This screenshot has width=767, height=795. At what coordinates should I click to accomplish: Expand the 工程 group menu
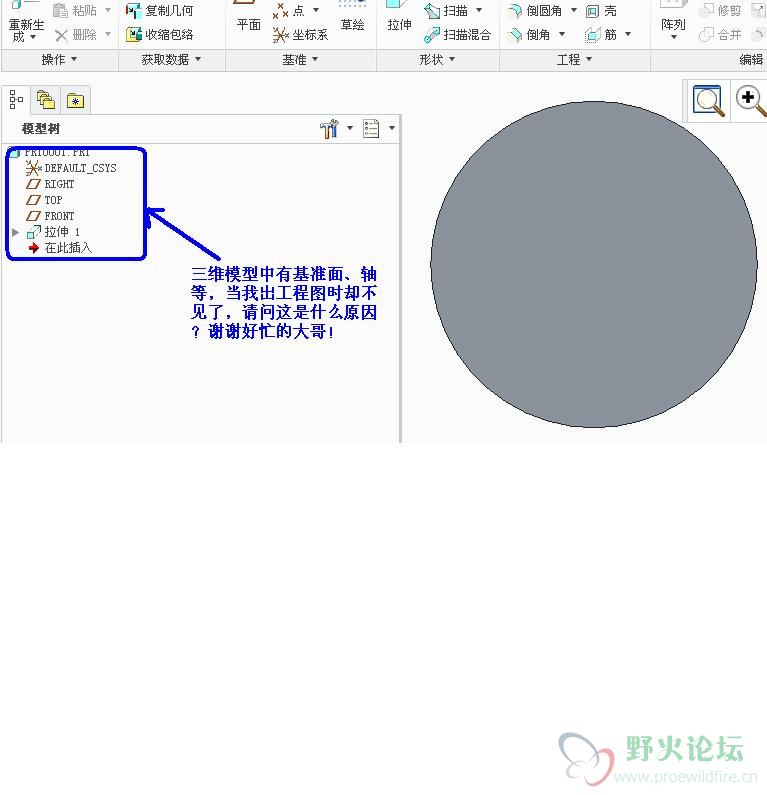[x=574, y=60]
